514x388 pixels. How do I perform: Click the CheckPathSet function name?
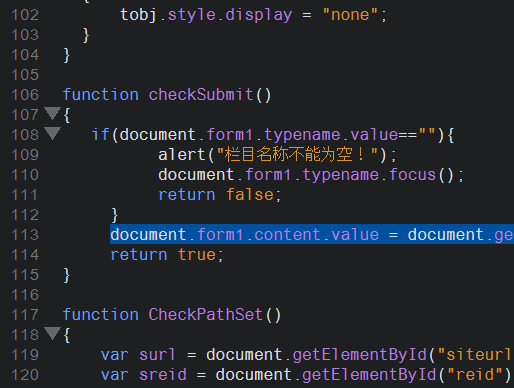[205, 315]
